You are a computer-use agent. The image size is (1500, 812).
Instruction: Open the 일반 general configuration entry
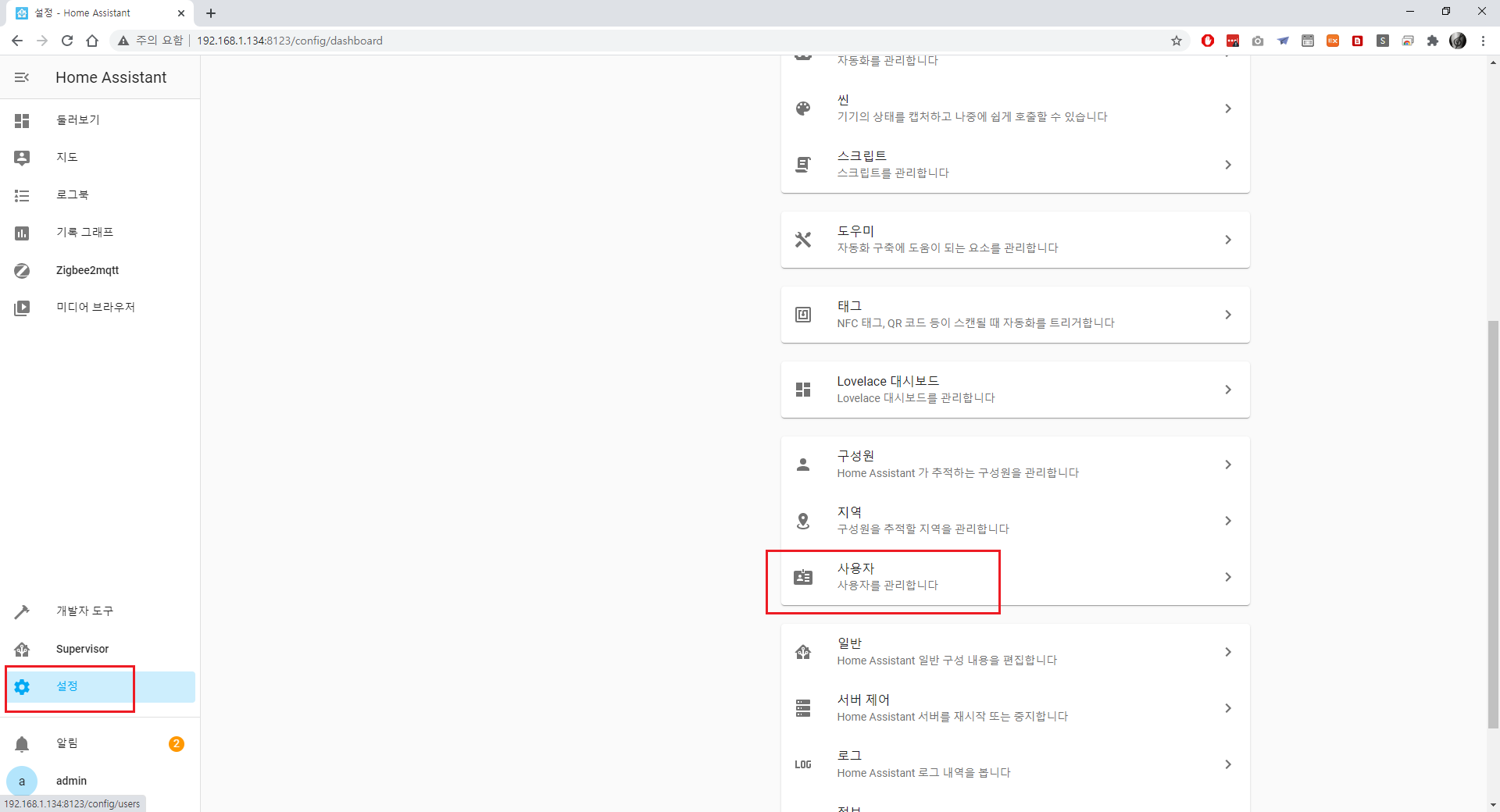click(x=1016, y=652)
